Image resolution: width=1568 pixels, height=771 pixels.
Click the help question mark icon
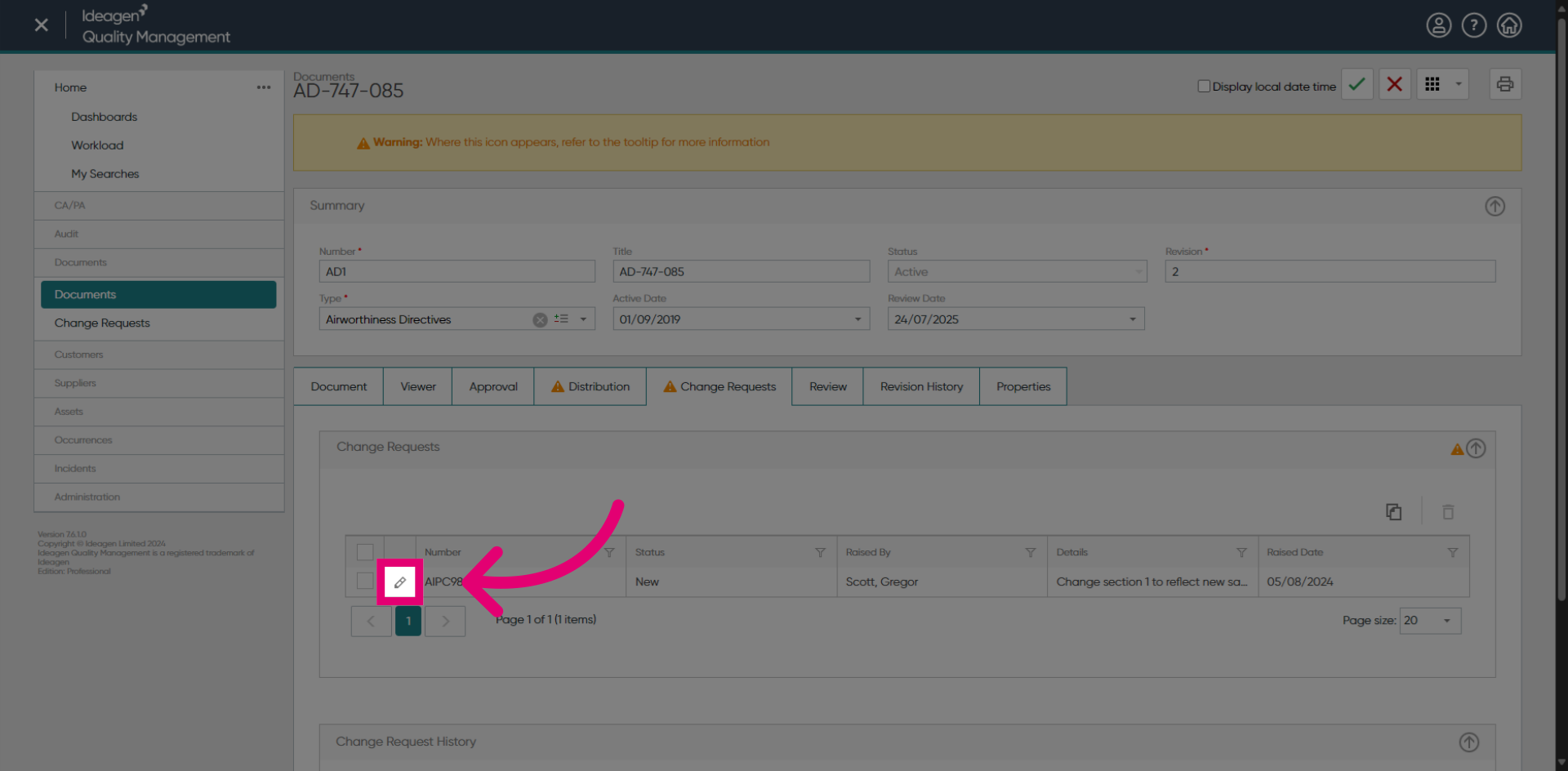click(x=1474, y=25)
